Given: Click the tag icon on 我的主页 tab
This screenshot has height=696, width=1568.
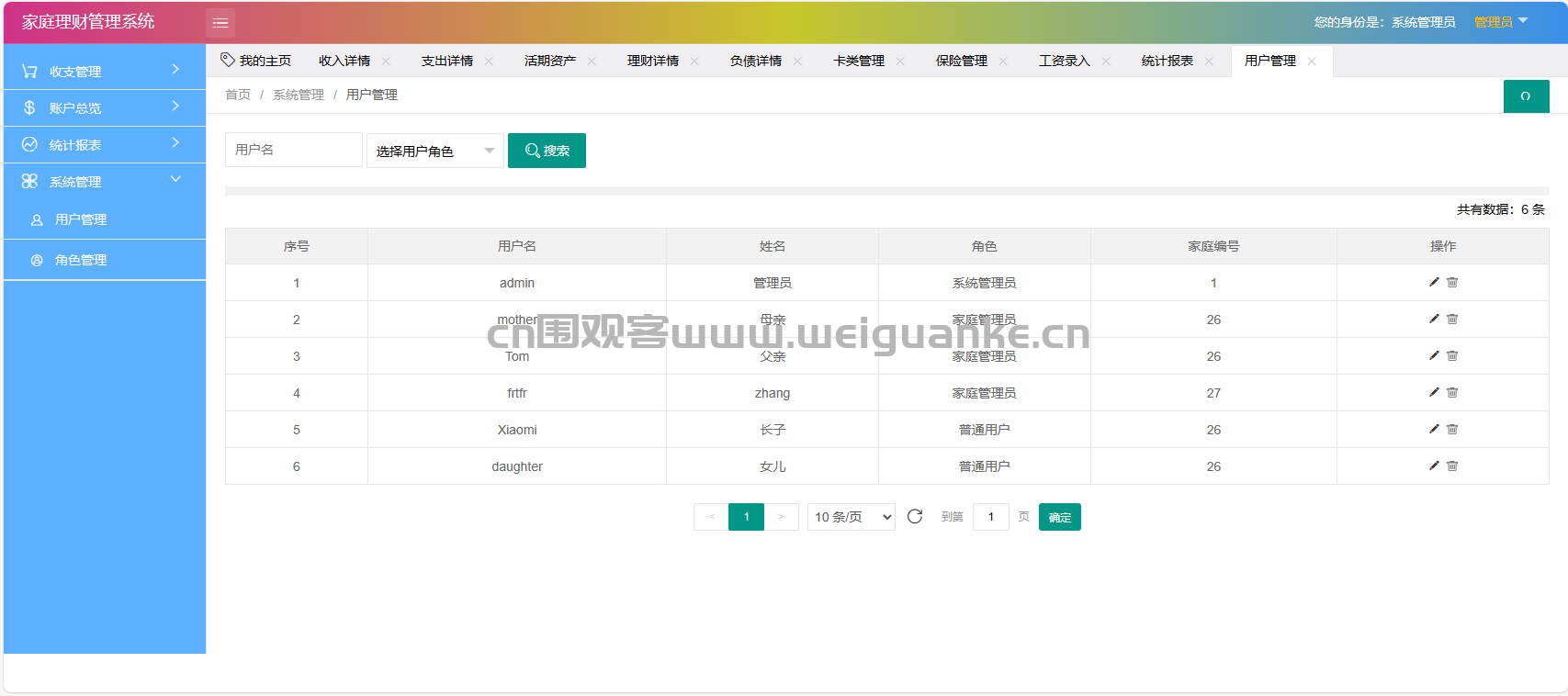Looking at the screenshot, I should (x=228, y=60).
